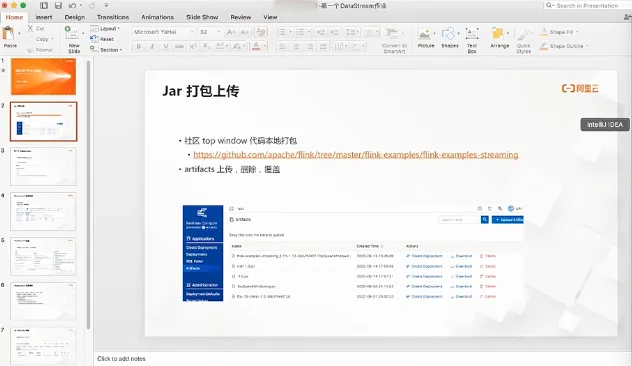Screen dimensions: 632x366
Task: Open the New Slide dropdown arrow
Action: (83, 33)
